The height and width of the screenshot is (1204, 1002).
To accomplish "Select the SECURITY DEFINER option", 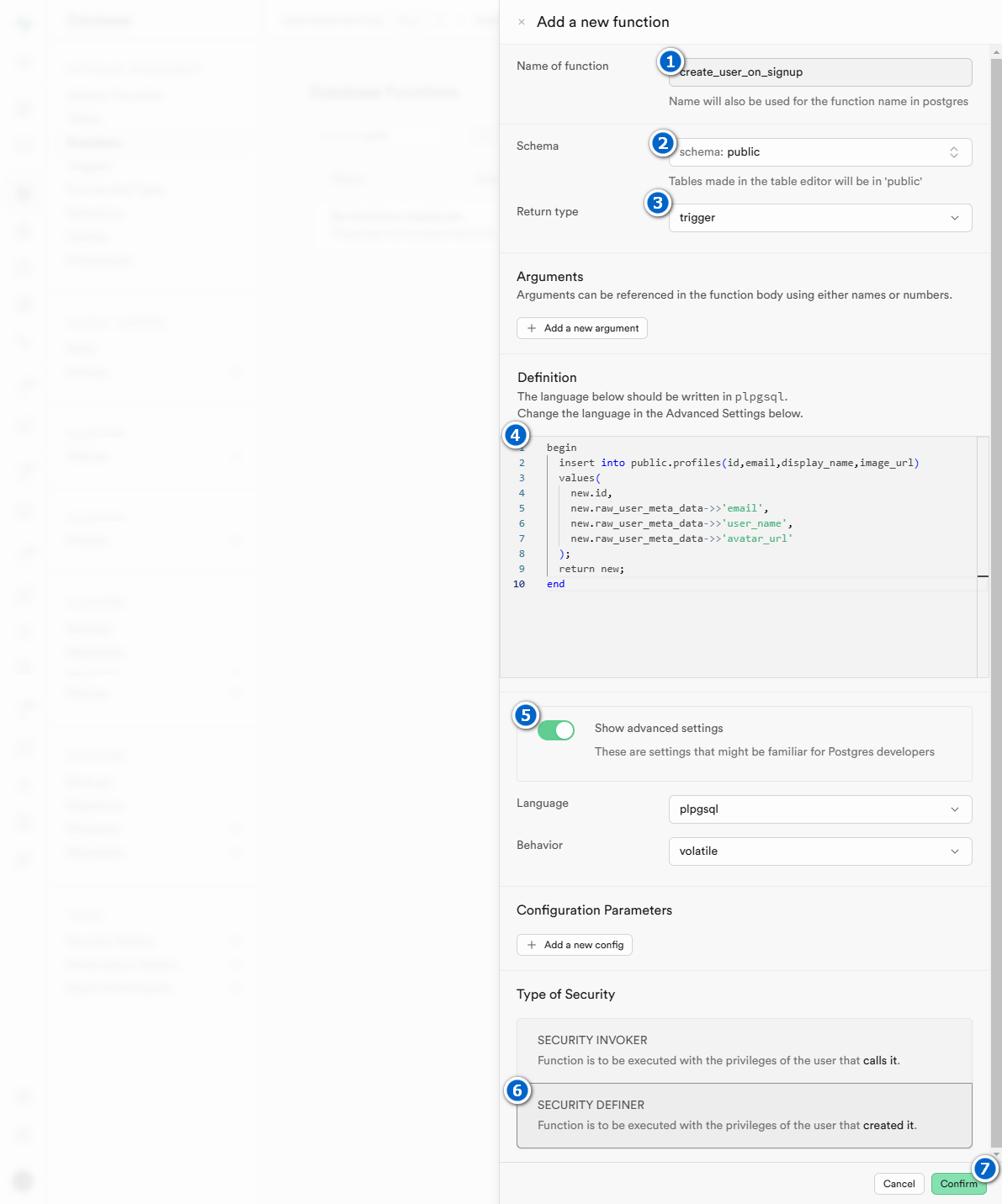I will click(744, 1115).
